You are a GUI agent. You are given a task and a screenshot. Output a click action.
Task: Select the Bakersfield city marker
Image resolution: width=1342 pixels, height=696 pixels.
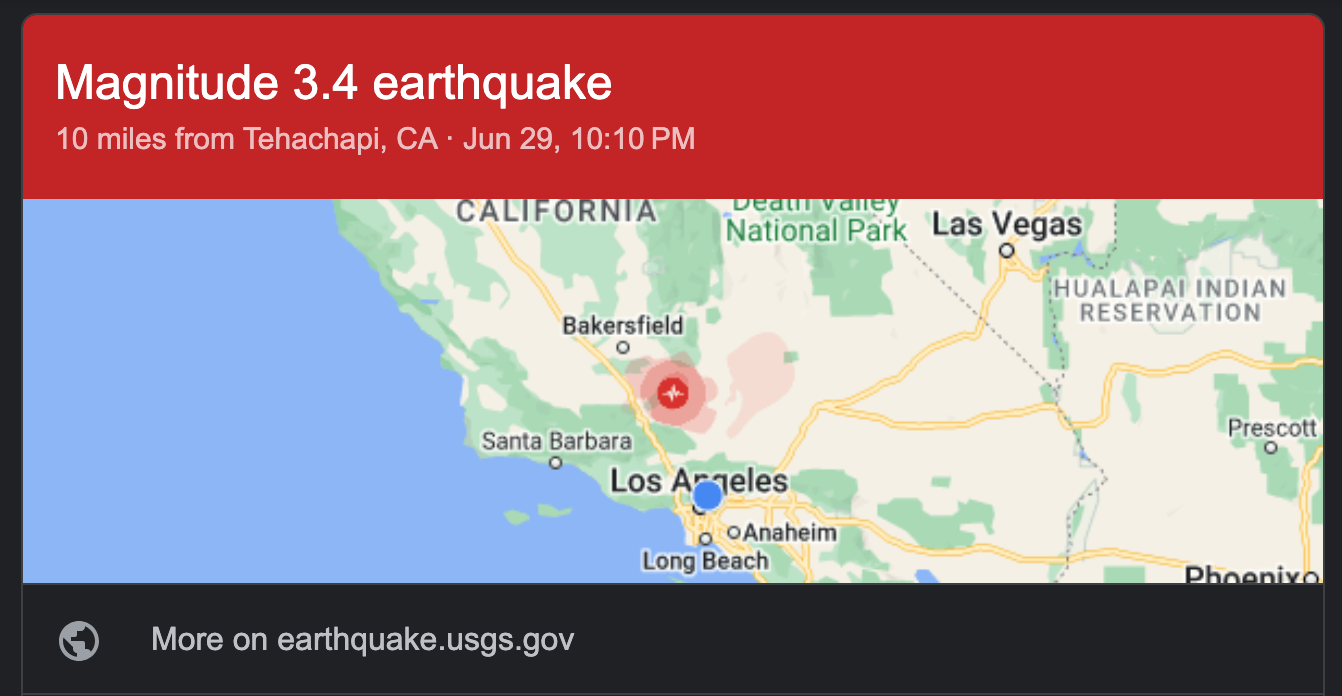pos(623,348)
